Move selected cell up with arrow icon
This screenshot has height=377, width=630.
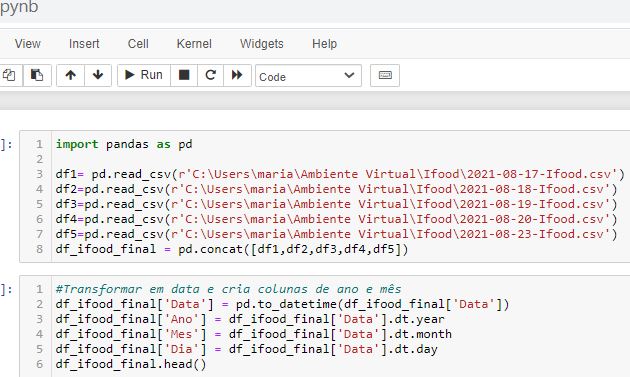(71, 75)
